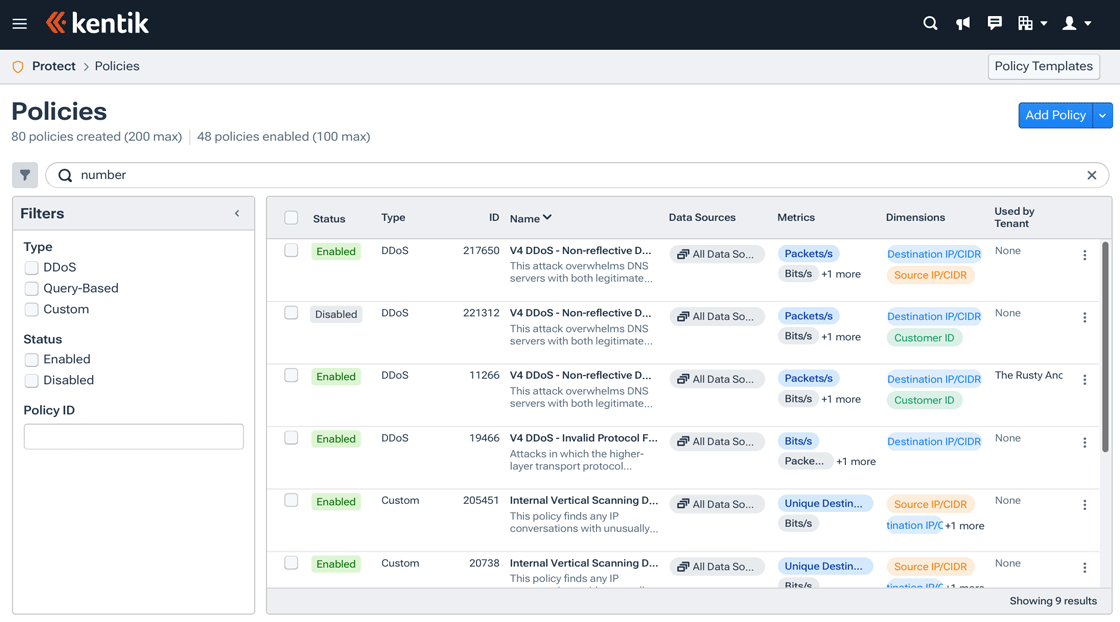Navigate to Protect in the breadcrumb
The image size is (1120, 622).
click(x=53, y=65)
